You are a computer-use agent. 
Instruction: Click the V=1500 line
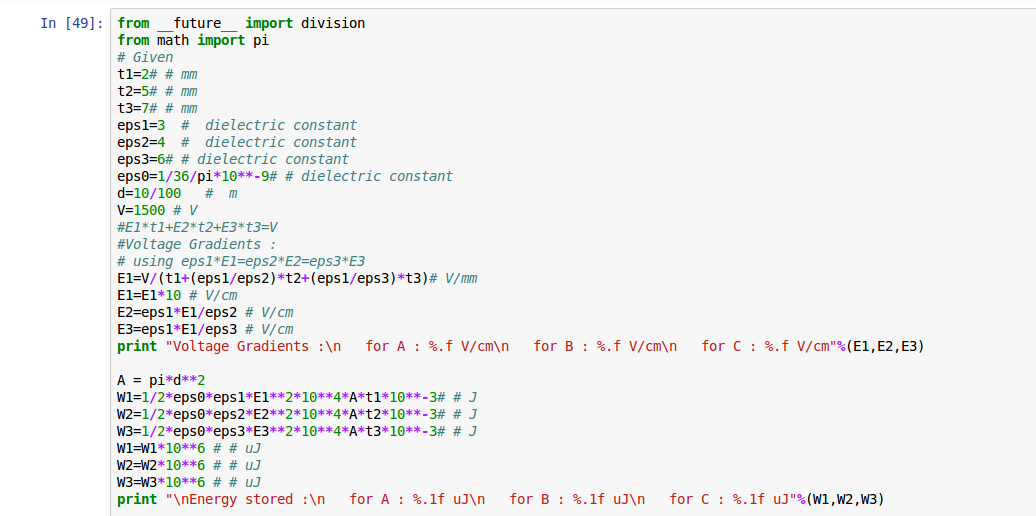(156, 210)
